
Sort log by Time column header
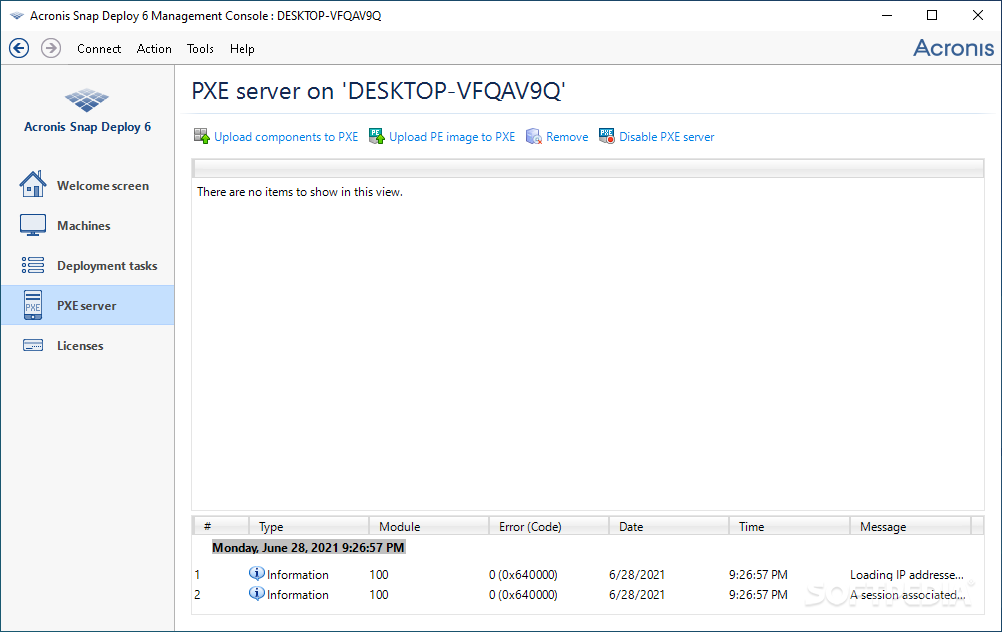789,526
